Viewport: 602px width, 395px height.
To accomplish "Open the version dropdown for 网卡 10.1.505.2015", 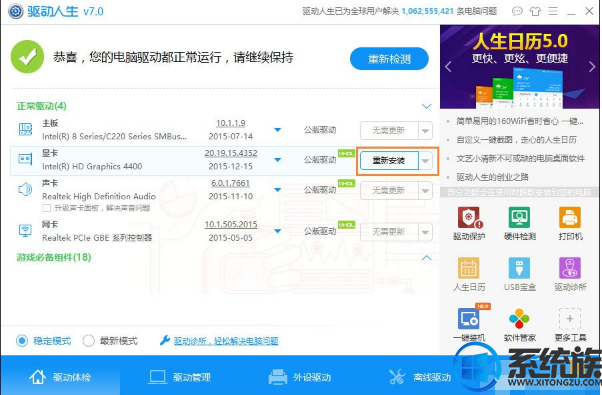I will (x=278, y=231).
